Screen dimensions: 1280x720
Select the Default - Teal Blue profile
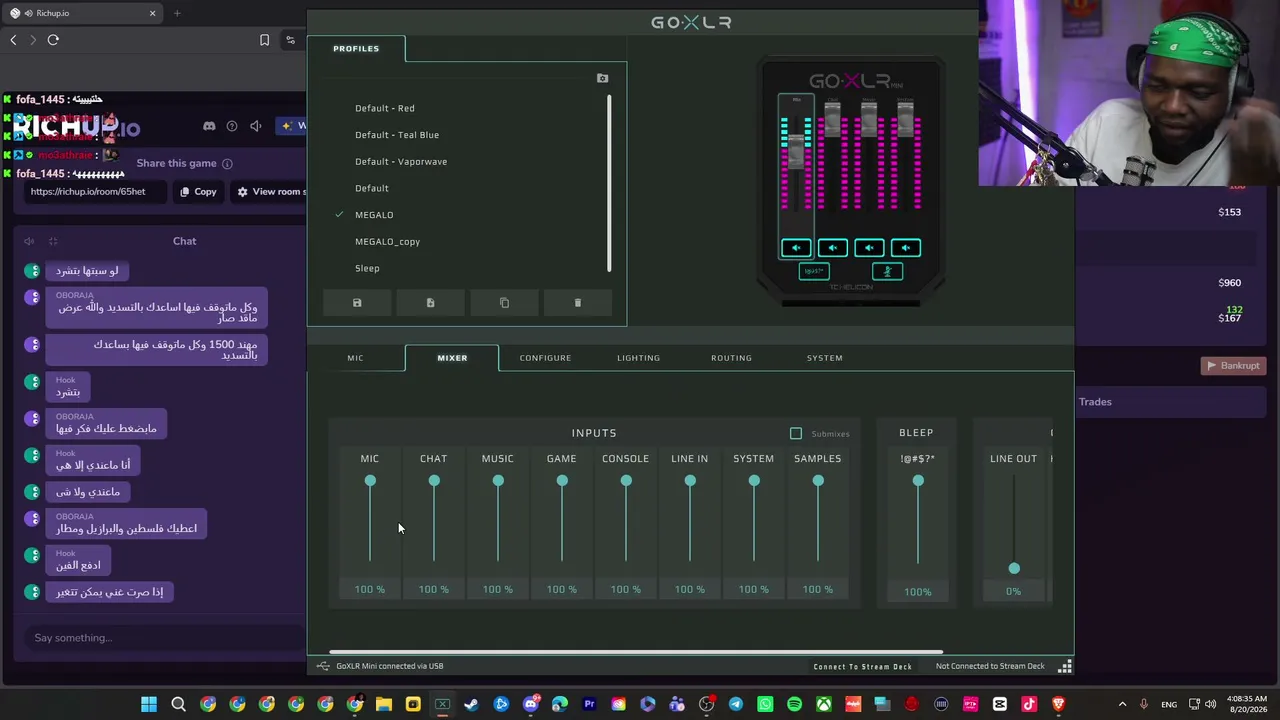coord(397,135)
